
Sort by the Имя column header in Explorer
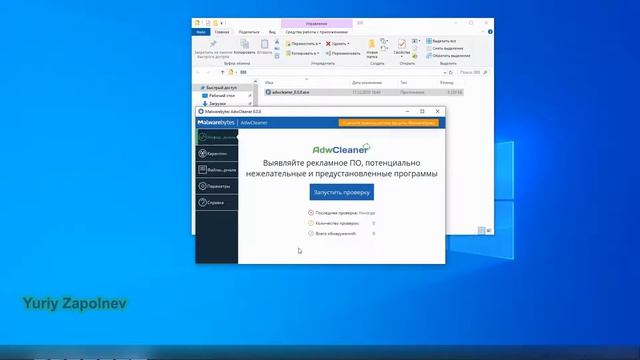click(x=269, y=82)
